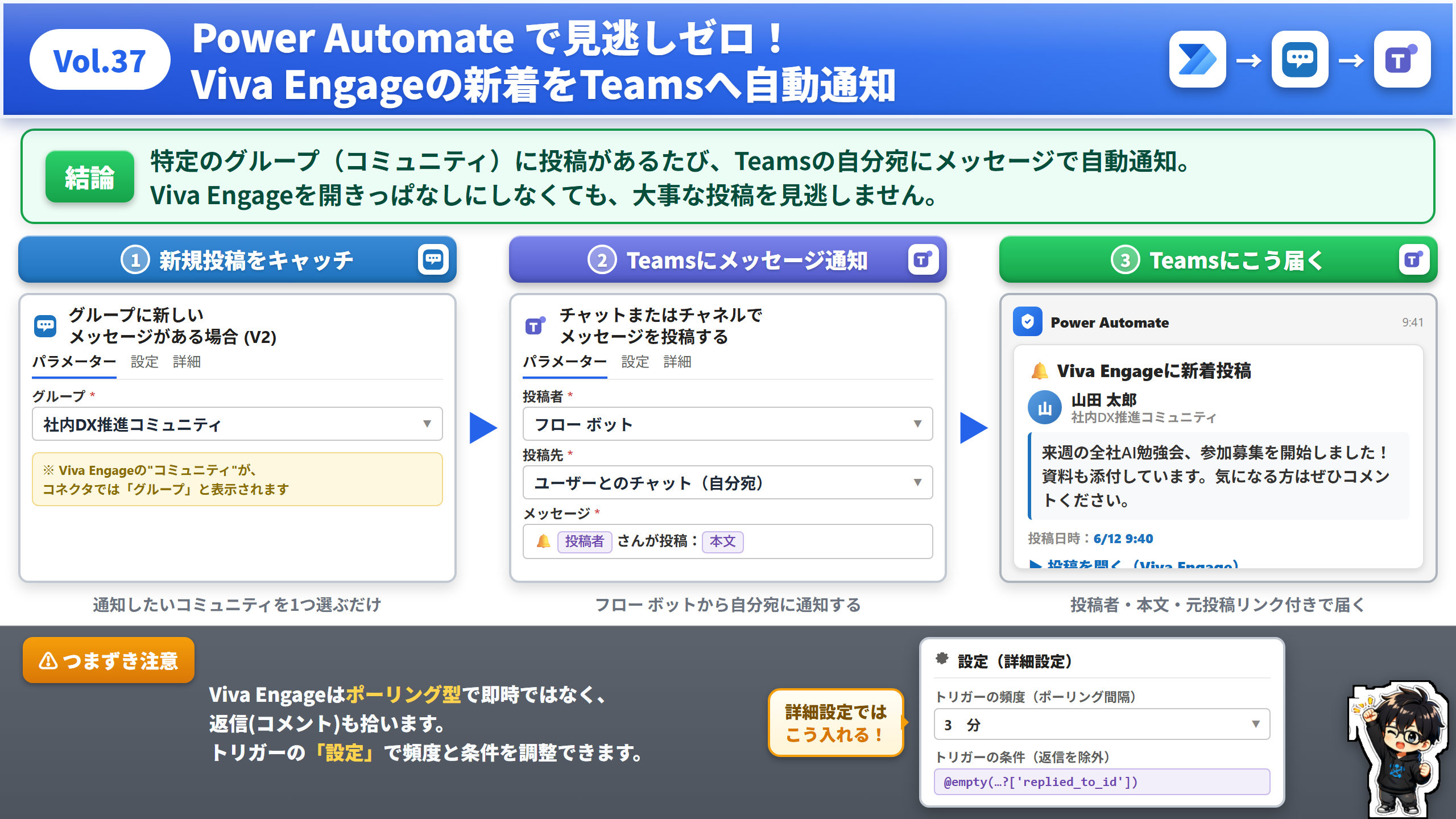
Task: Open the グループ dropdown showing 社内DX推進コミュニティ
Action: 237,424
